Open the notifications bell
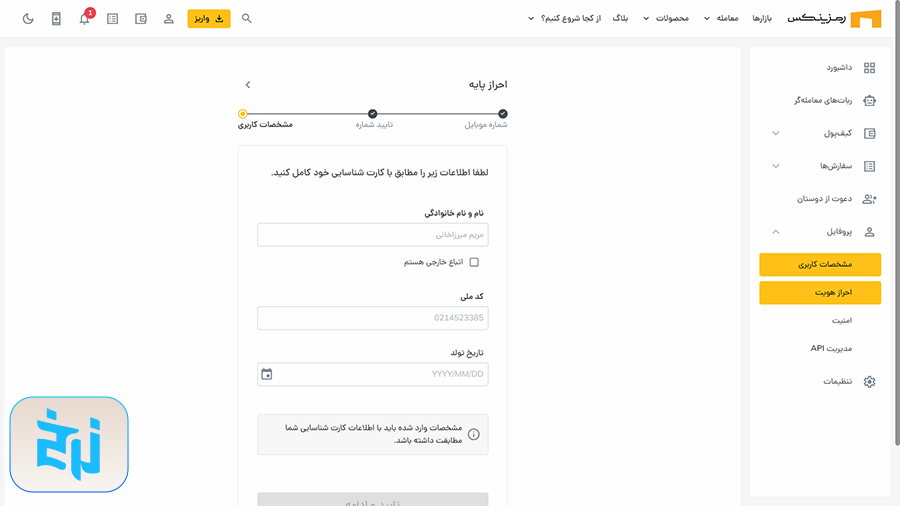The width and height of the screenshot is (900, 506). point(84,18)
